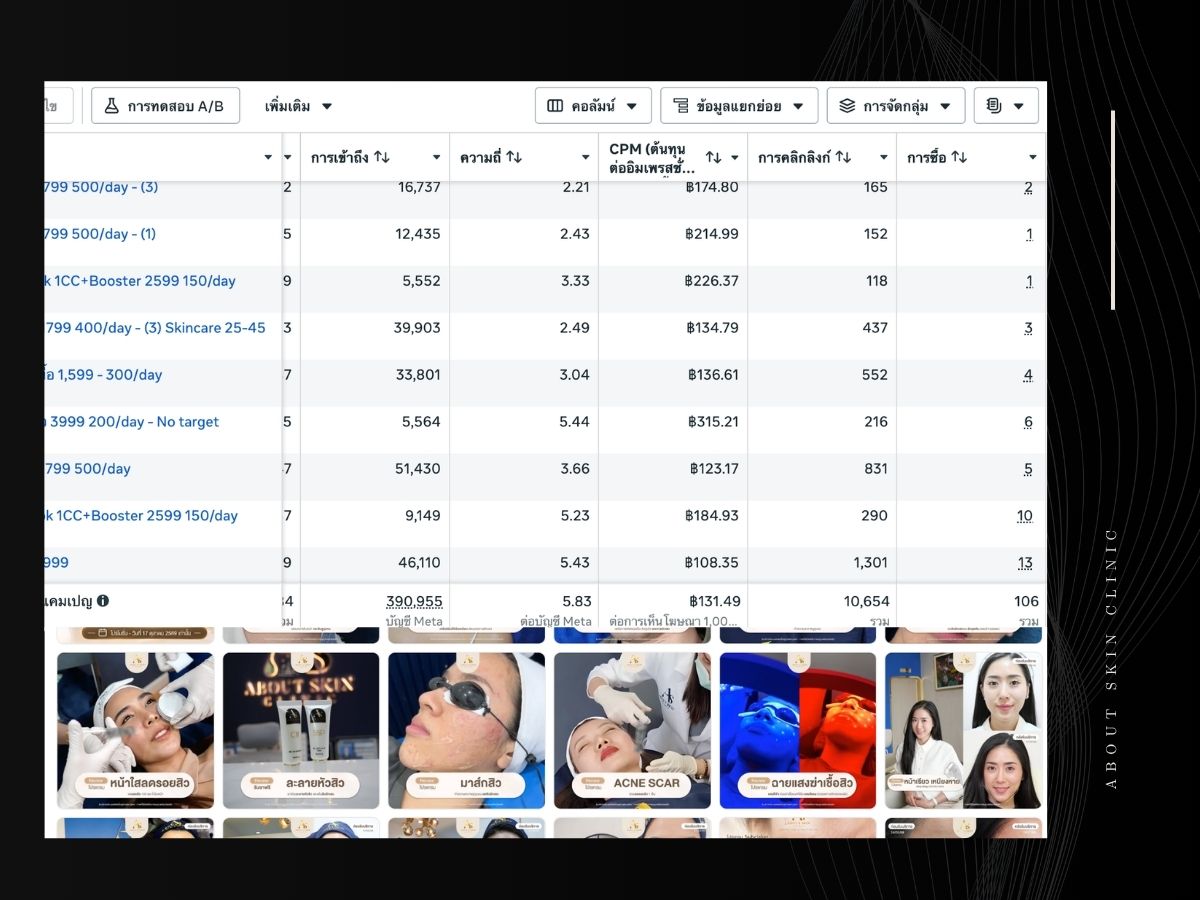Sort by การเข้าถึง using its arrows icon
This screenshot has height=900, width=1200.
(381, 157)
